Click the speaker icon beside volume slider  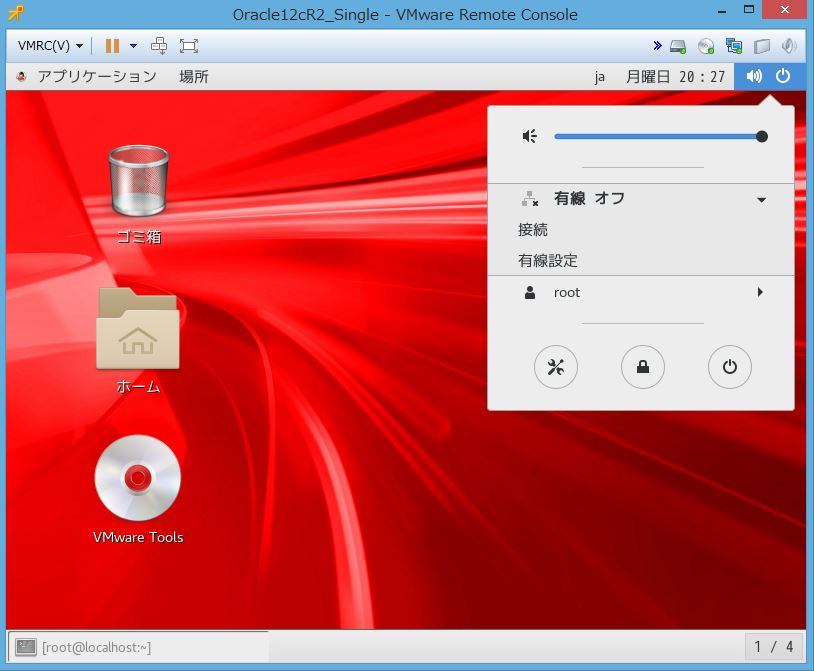[530, 136]
